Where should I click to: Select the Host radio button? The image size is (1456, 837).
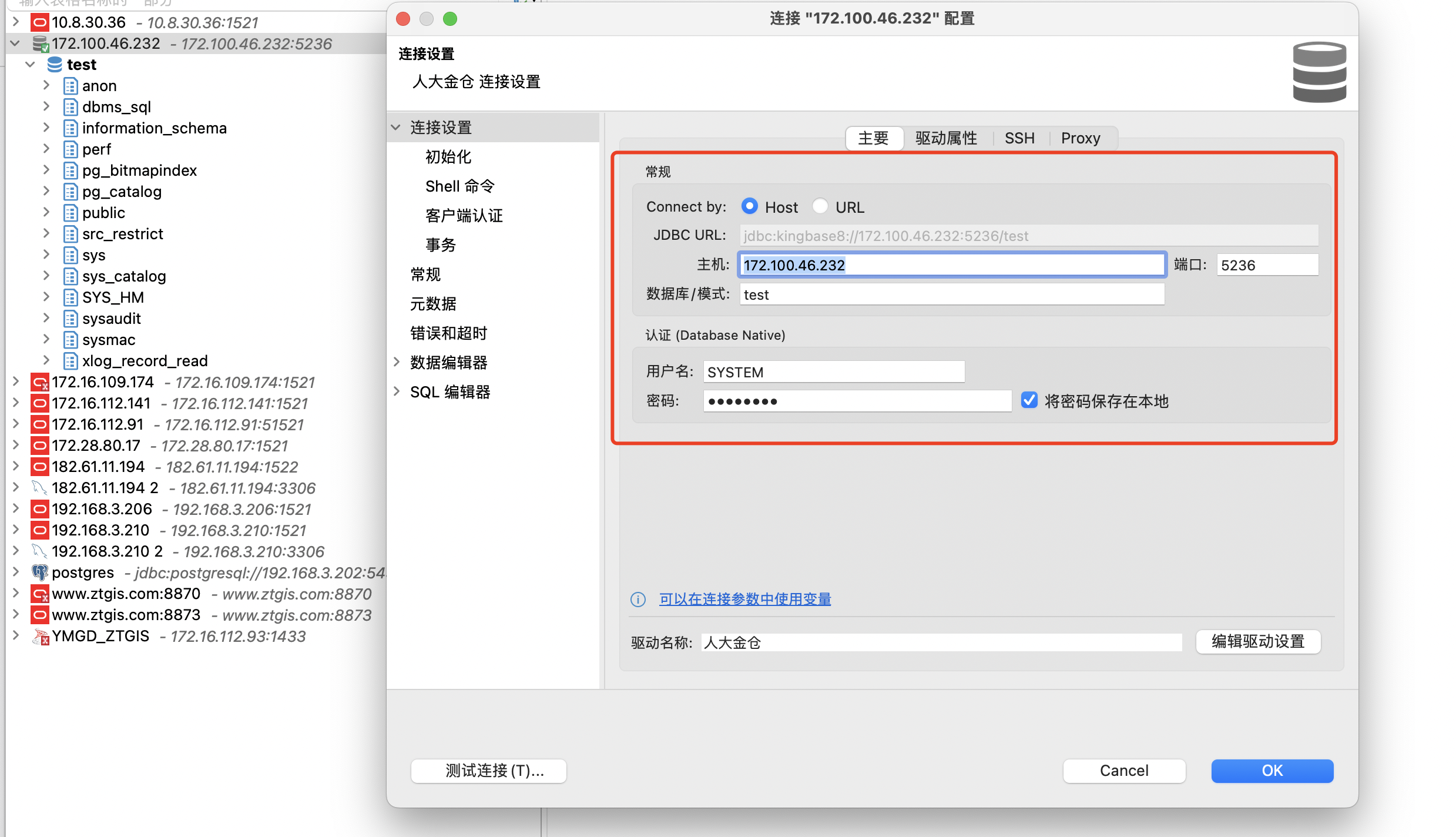749,206
